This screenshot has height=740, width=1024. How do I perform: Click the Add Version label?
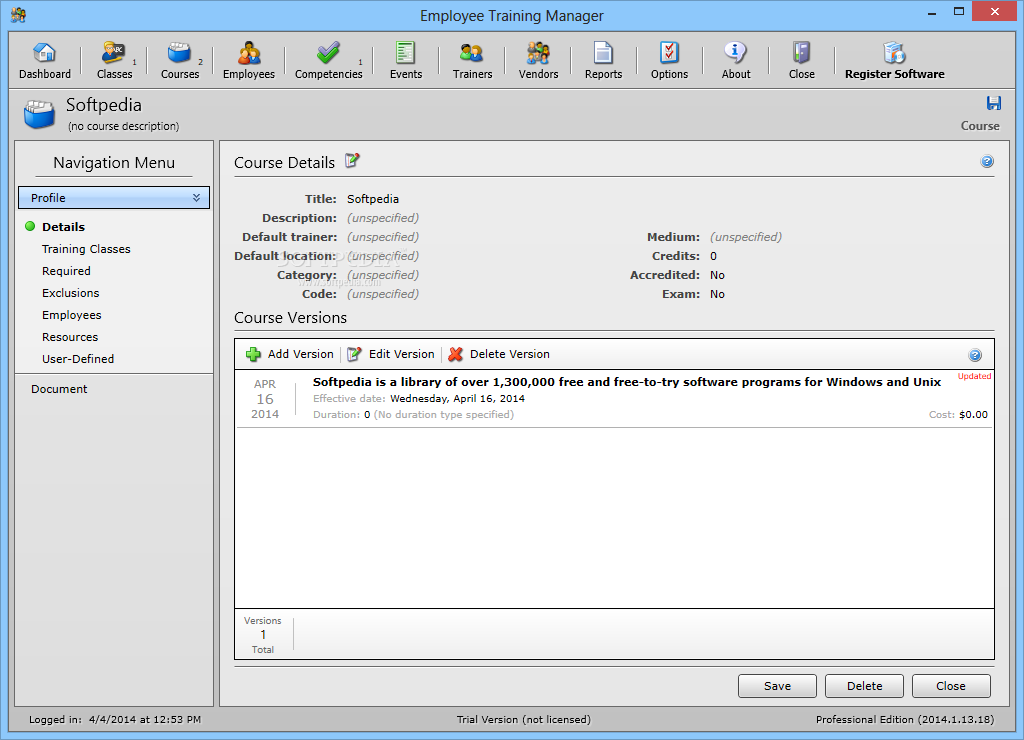[x=300, y=354]
